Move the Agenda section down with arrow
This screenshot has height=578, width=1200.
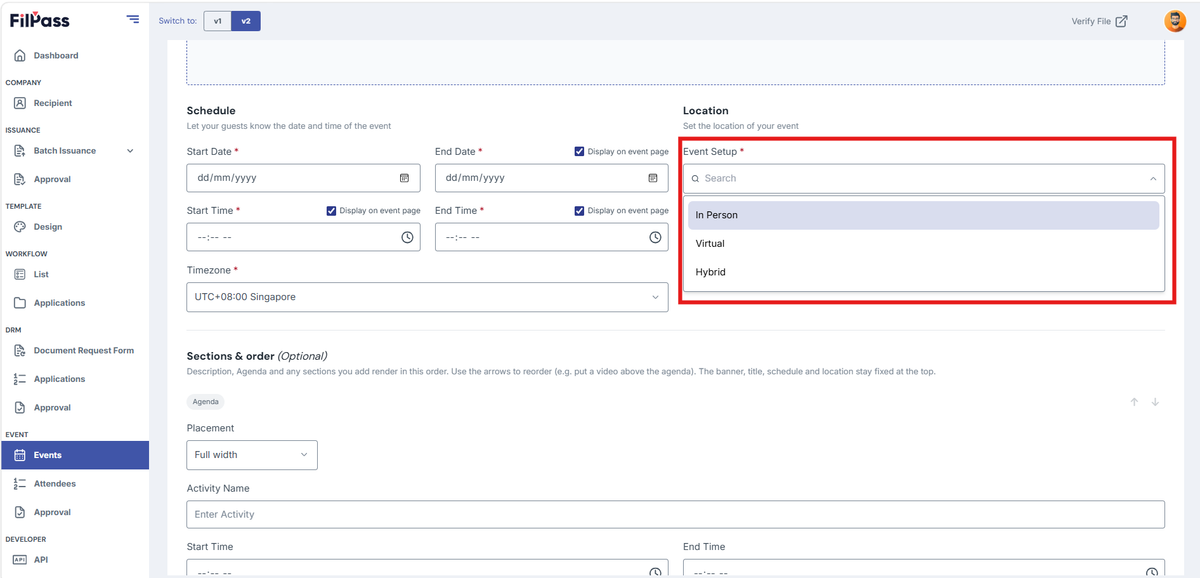click(1155, 402)
